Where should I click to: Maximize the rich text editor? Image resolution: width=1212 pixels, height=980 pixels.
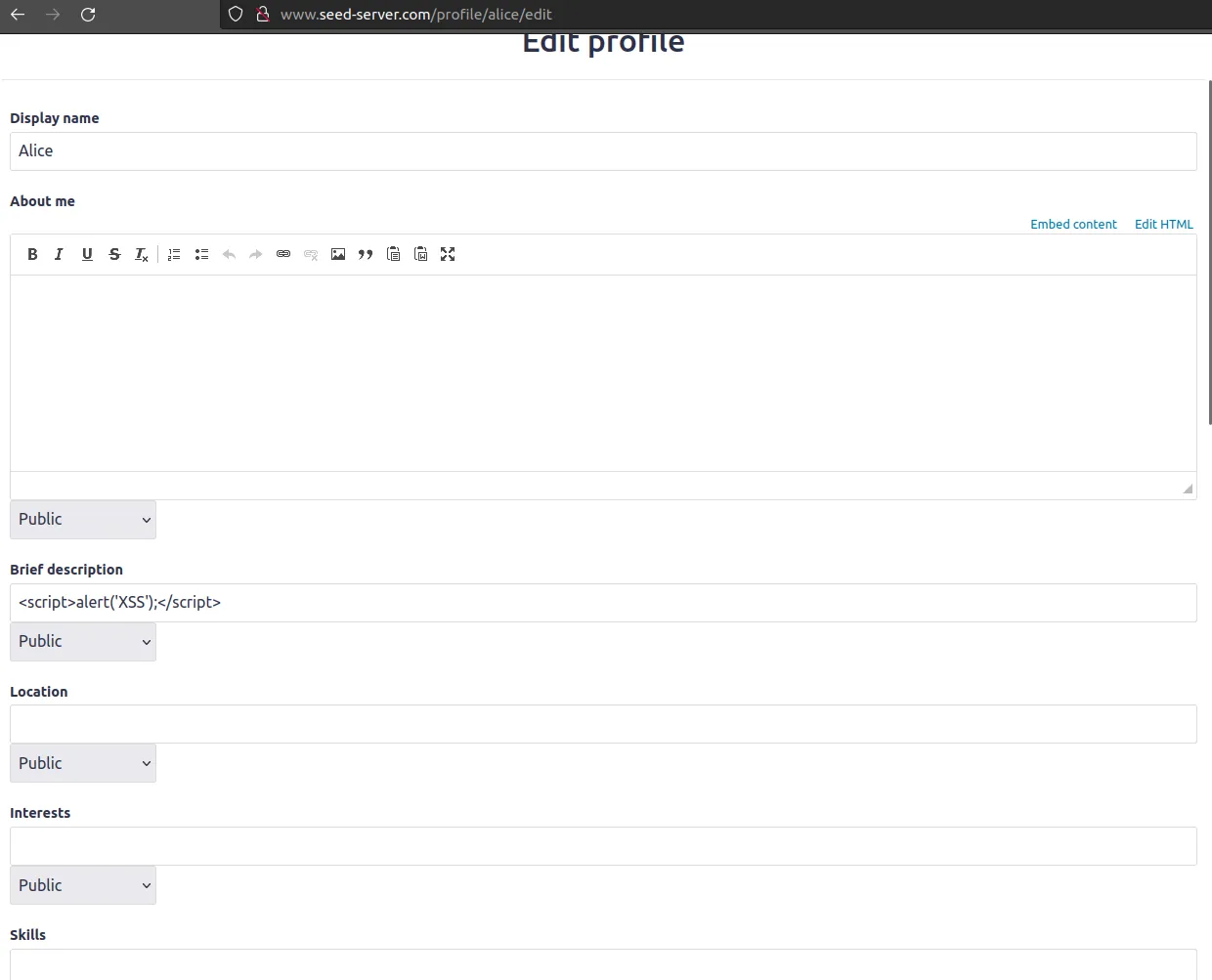coord(448,254)
